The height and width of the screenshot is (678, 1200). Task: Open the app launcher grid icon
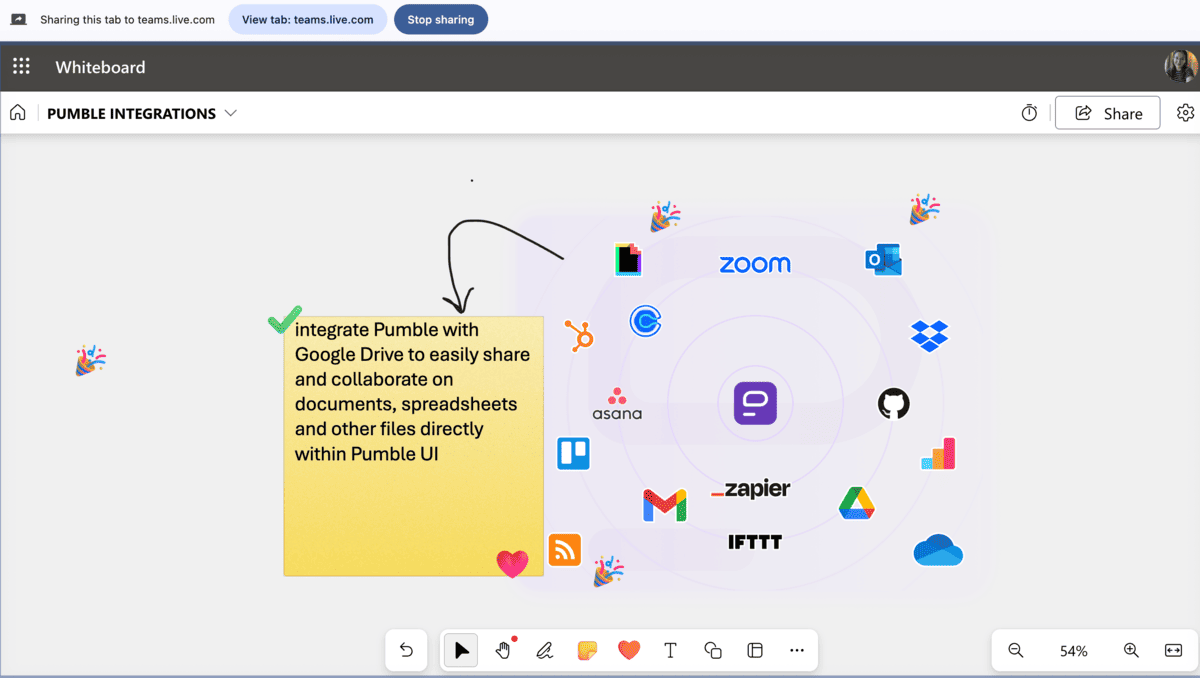[21, 67]
